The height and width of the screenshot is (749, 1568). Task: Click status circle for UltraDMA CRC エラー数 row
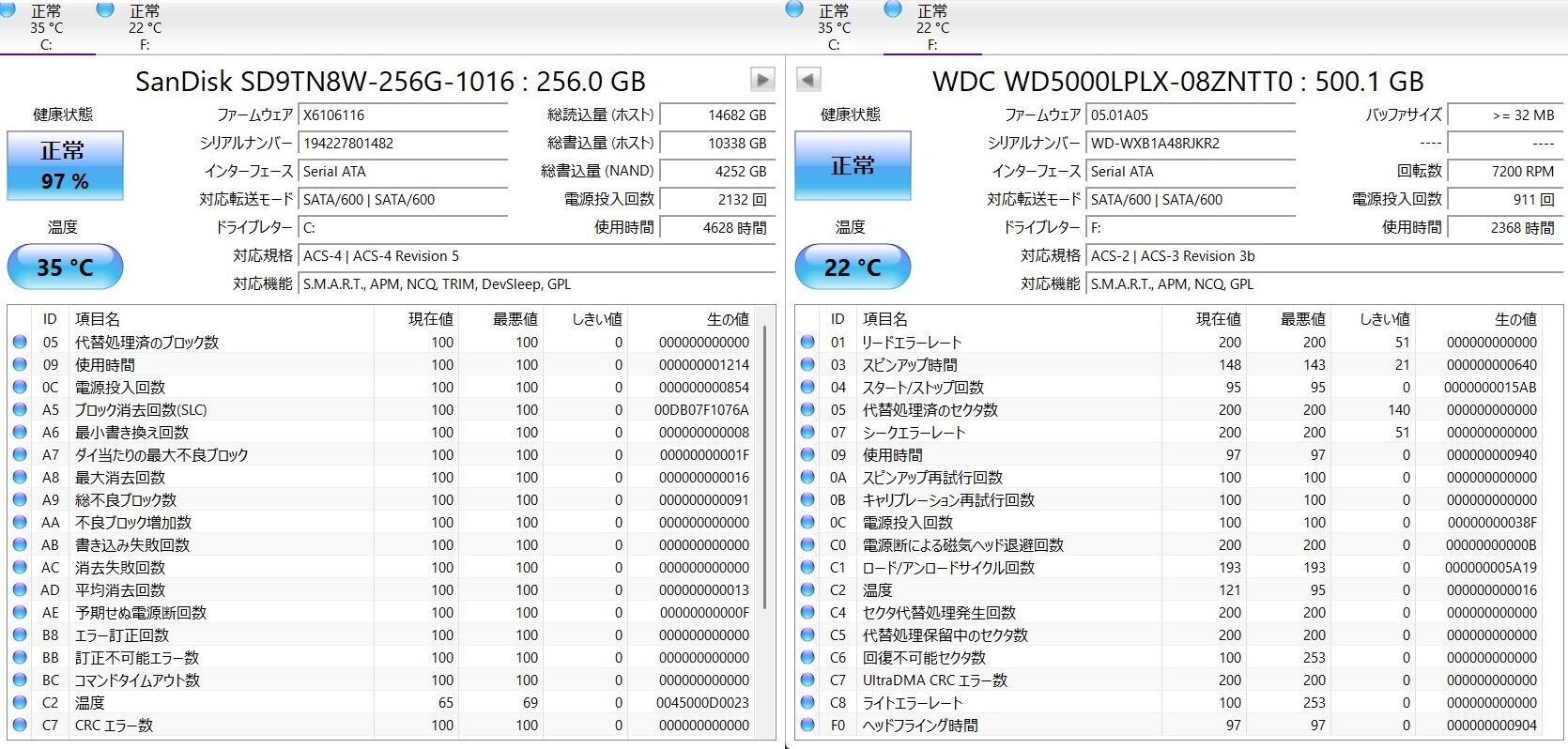tap(807, 680)
